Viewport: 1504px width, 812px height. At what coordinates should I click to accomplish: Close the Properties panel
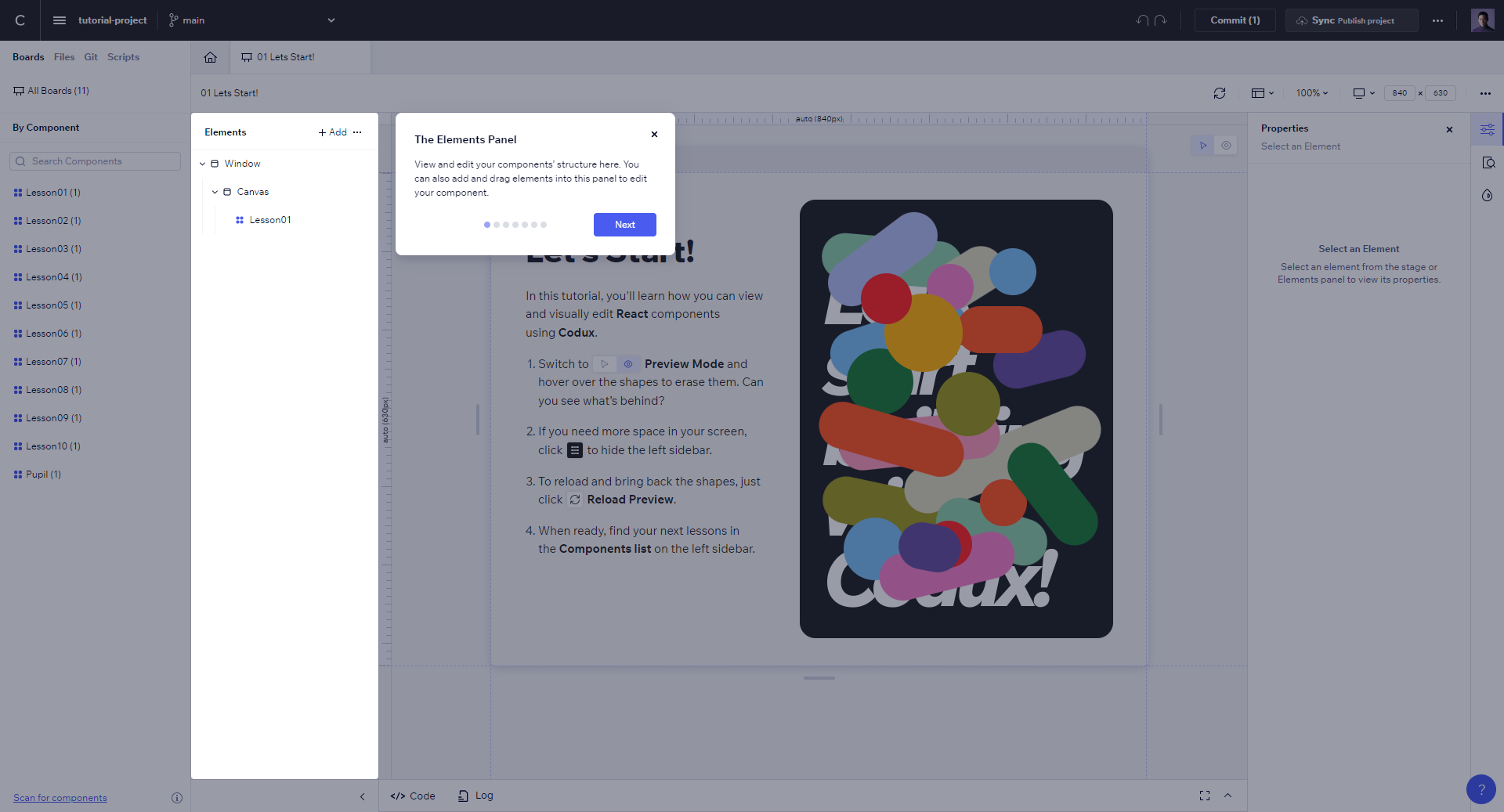(1449, 130)
